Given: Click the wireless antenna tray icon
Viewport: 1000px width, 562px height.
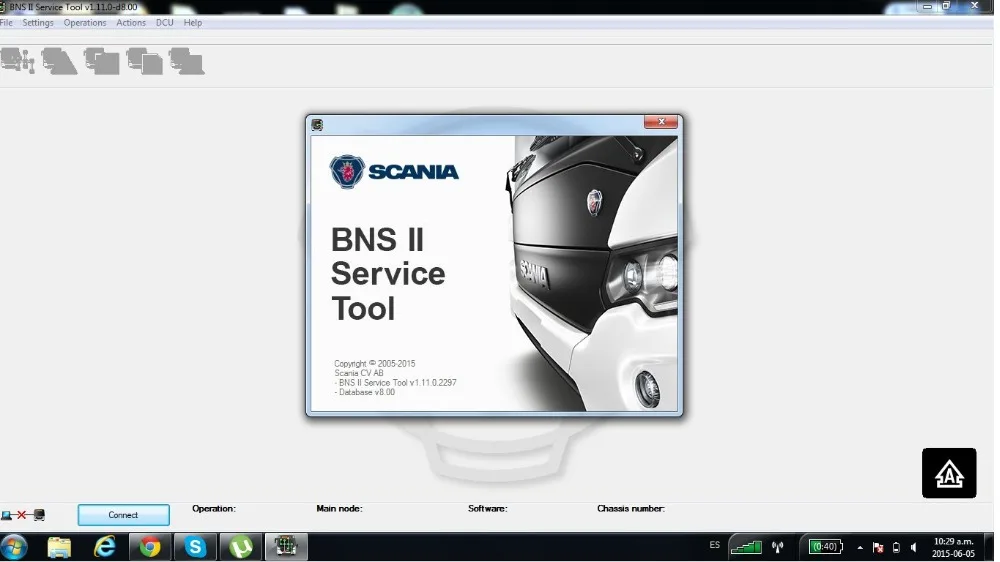Looking at the screenshot, I should pyautogui.click(x=777, y=547).
